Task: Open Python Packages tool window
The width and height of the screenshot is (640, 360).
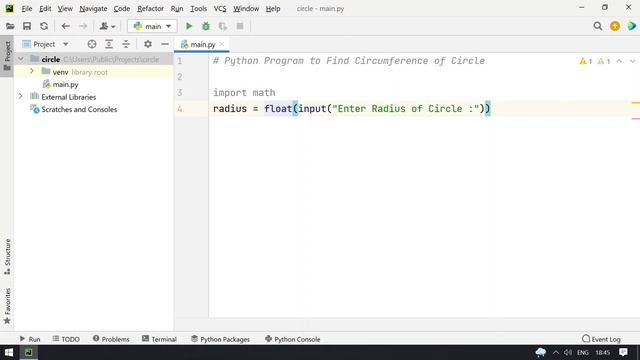Action: tap(220, 339)
